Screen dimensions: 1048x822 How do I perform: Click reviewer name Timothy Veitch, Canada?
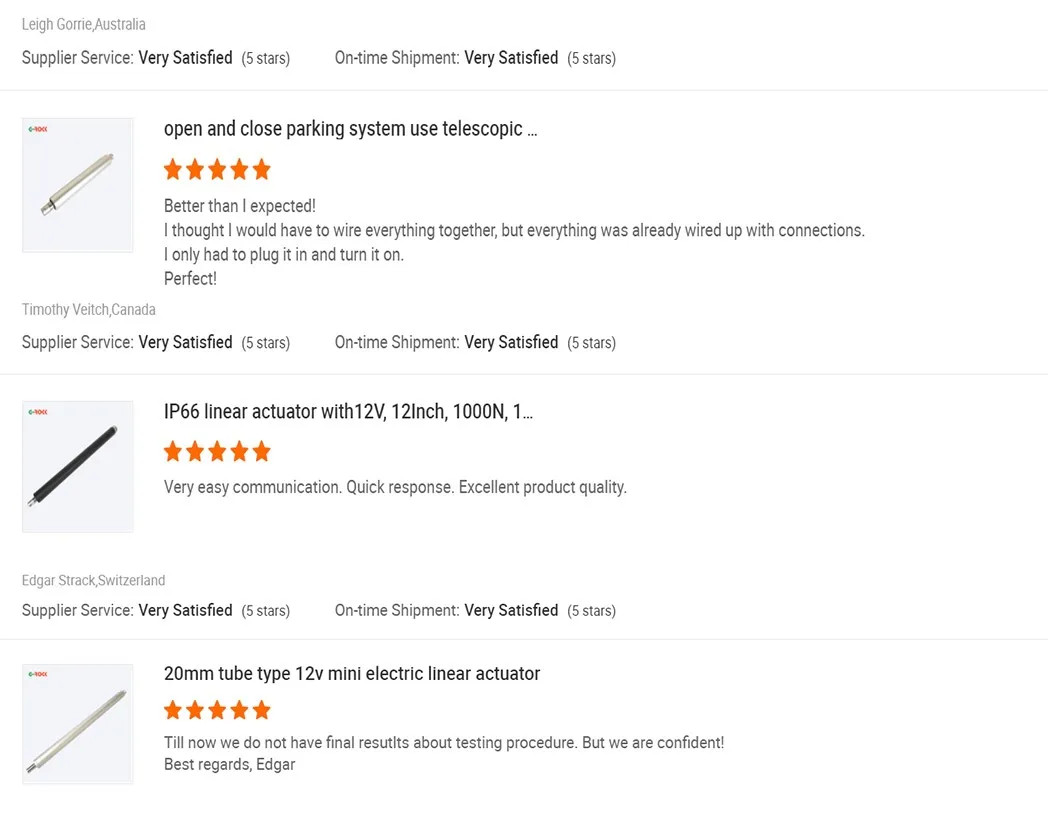point(89,310)
